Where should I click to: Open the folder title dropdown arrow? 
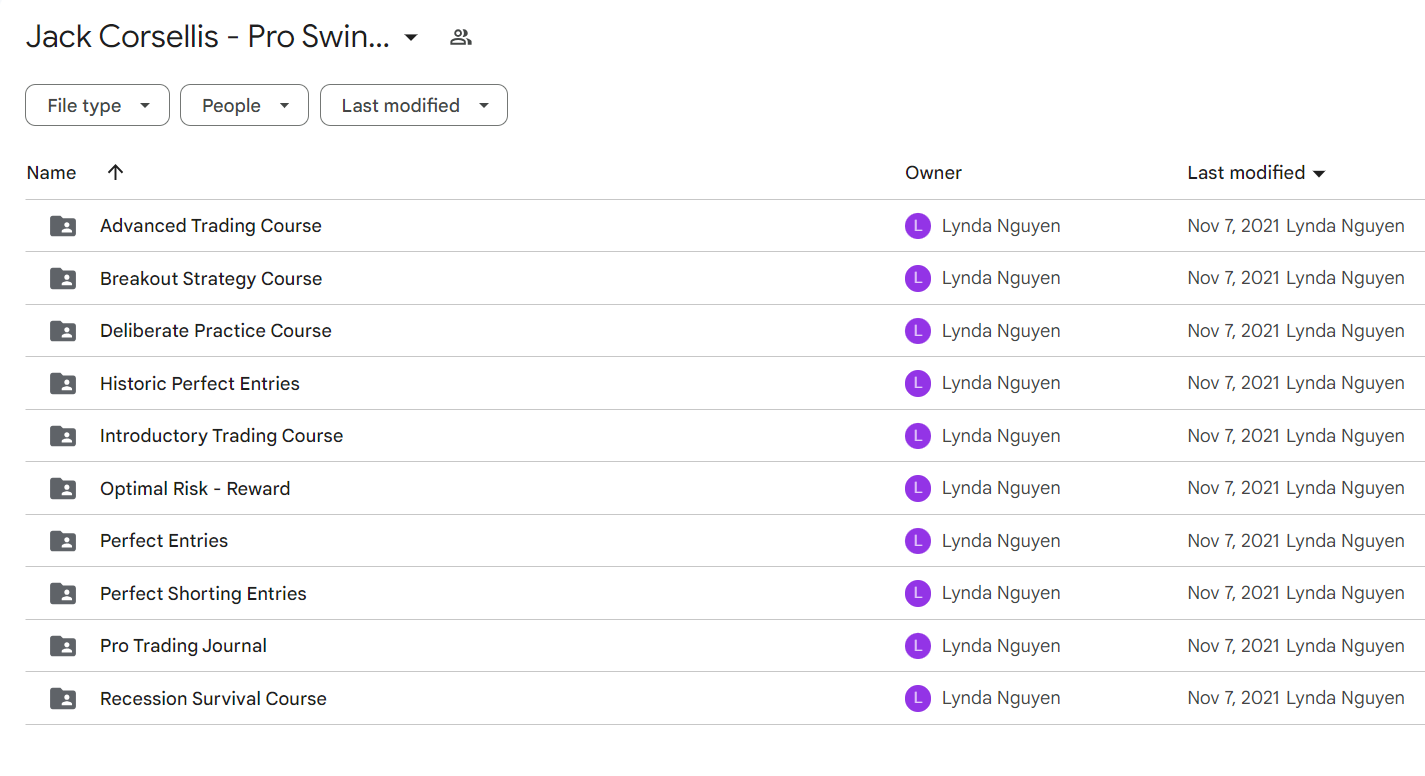[410, 38]
